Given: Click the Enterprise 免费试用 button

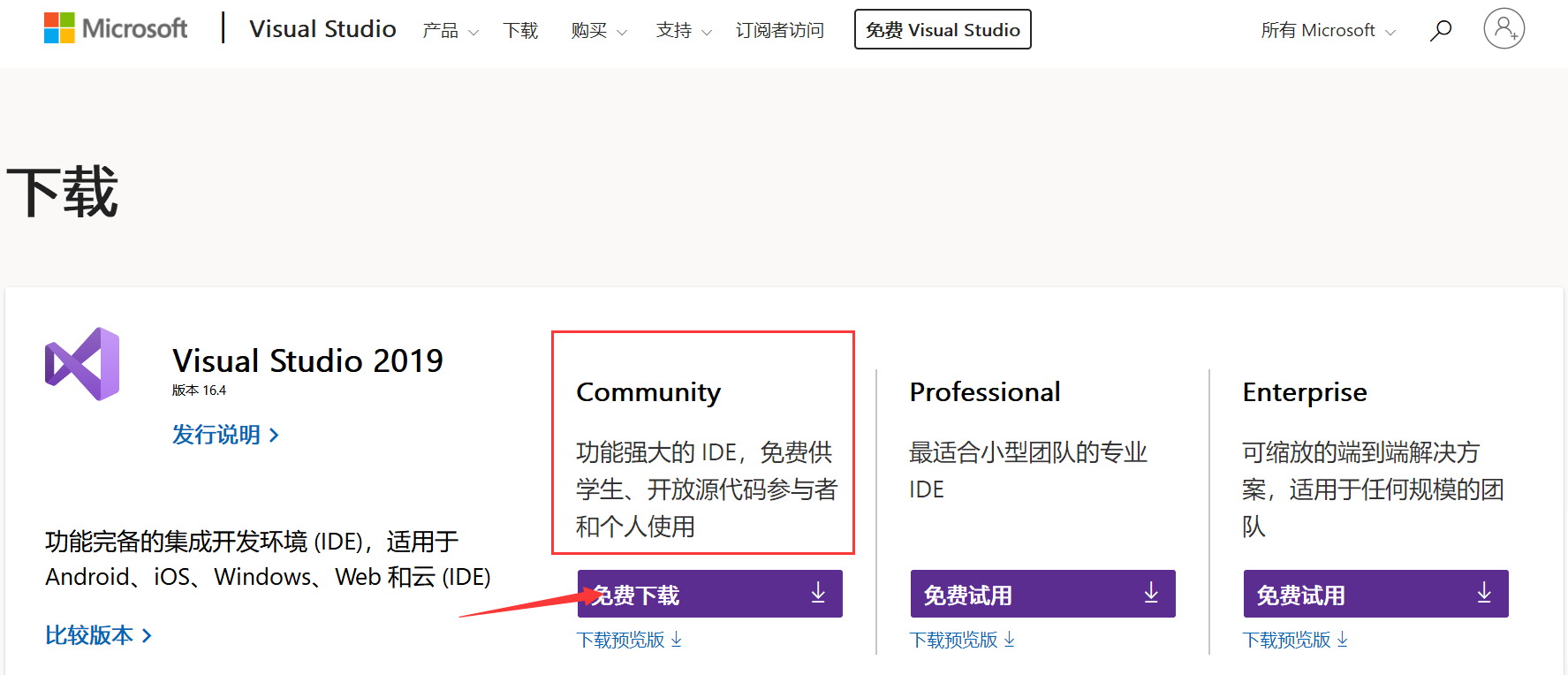Looking at the screenshot, I should click(1376, 594).
